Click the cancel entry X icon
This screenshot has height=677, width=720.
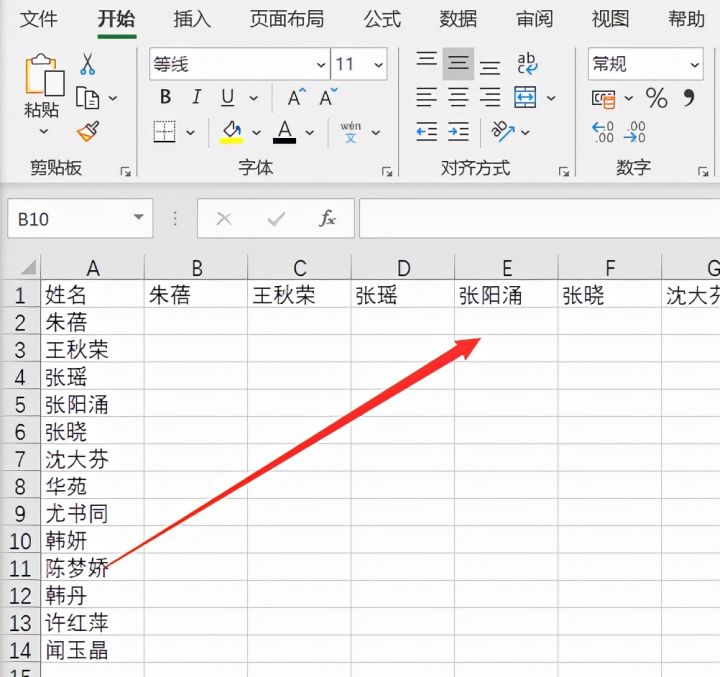(224, 219)
